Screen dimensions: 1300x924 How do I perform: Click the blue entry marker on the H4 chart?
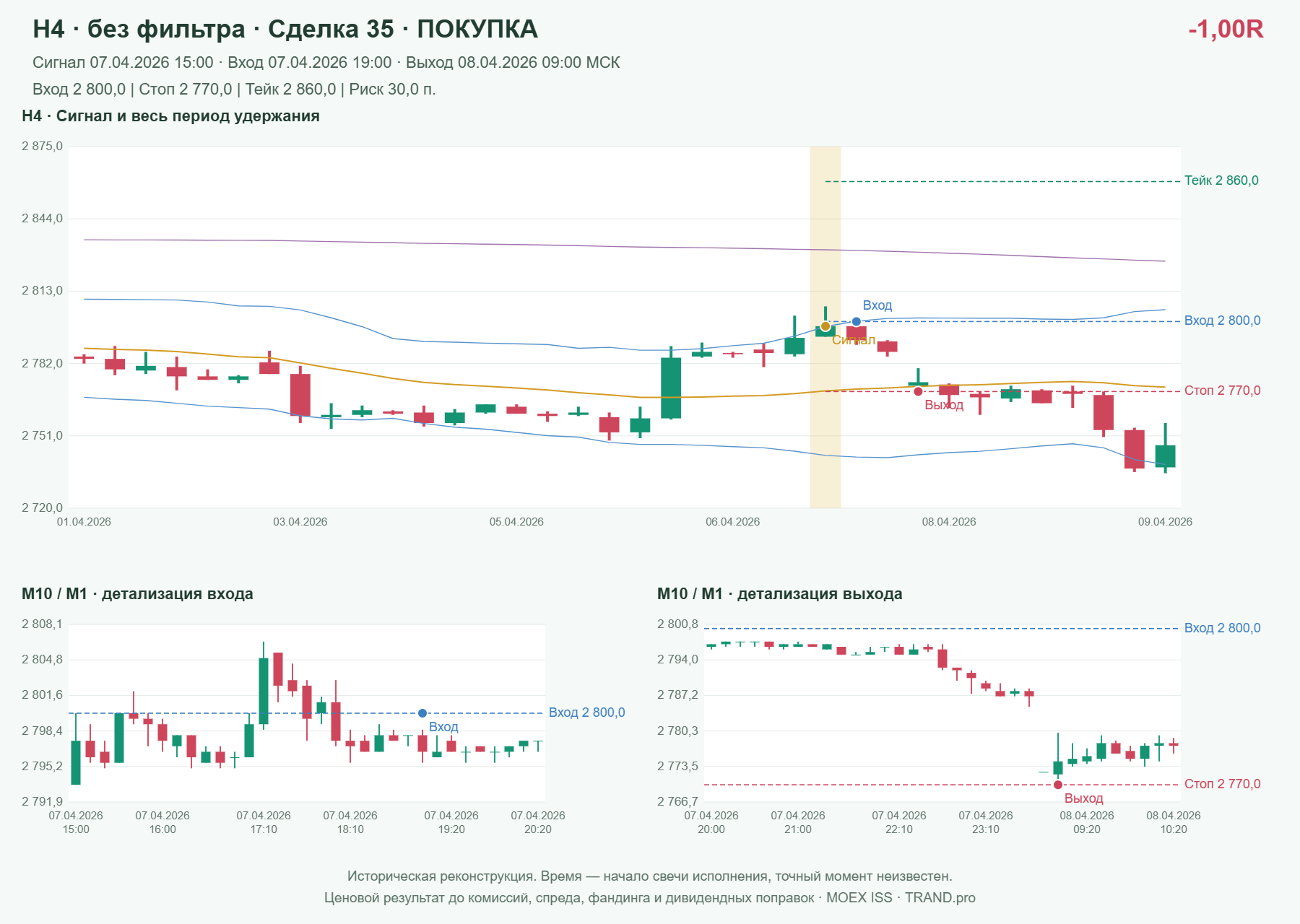[857, 322]
